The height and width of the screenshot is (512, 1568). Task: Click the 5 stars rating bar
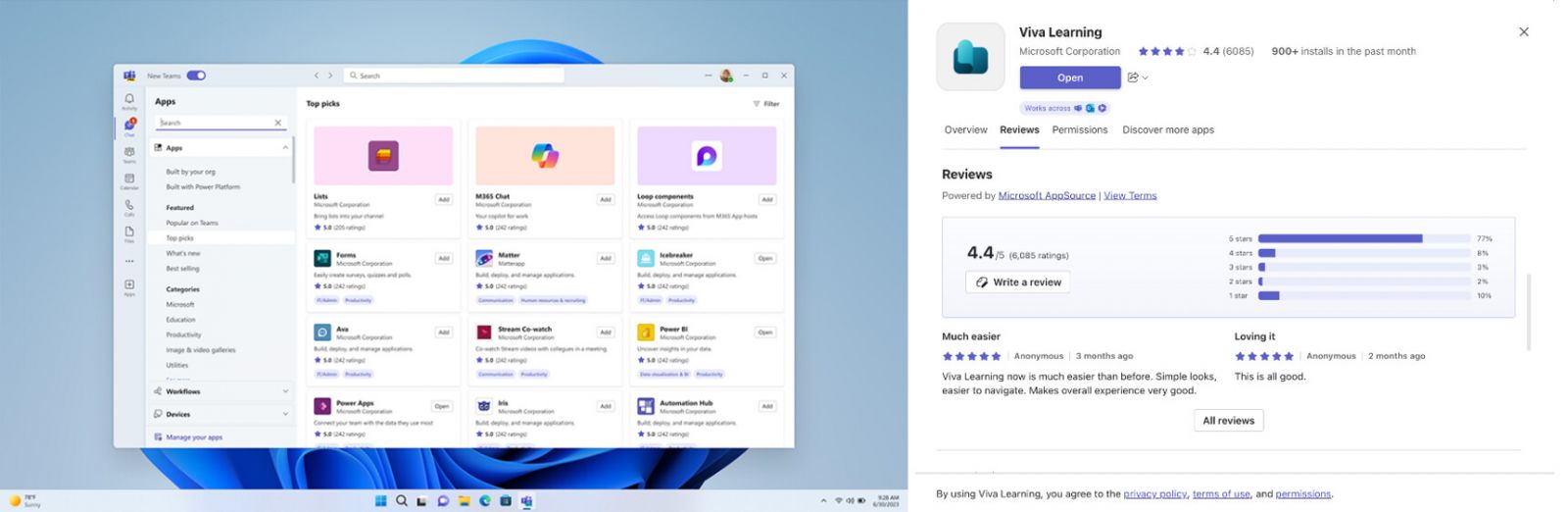tap(1366, 238)
